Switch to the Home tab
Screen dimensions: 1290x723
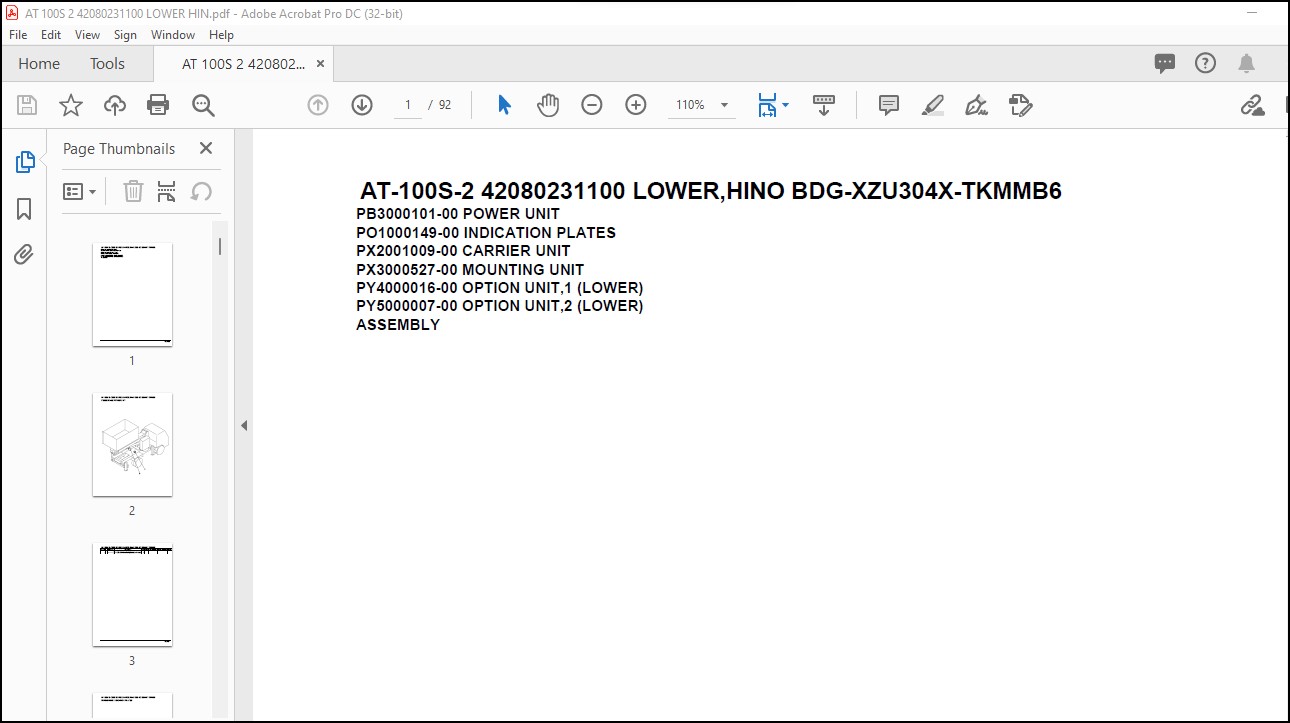[x=39, y=63]
